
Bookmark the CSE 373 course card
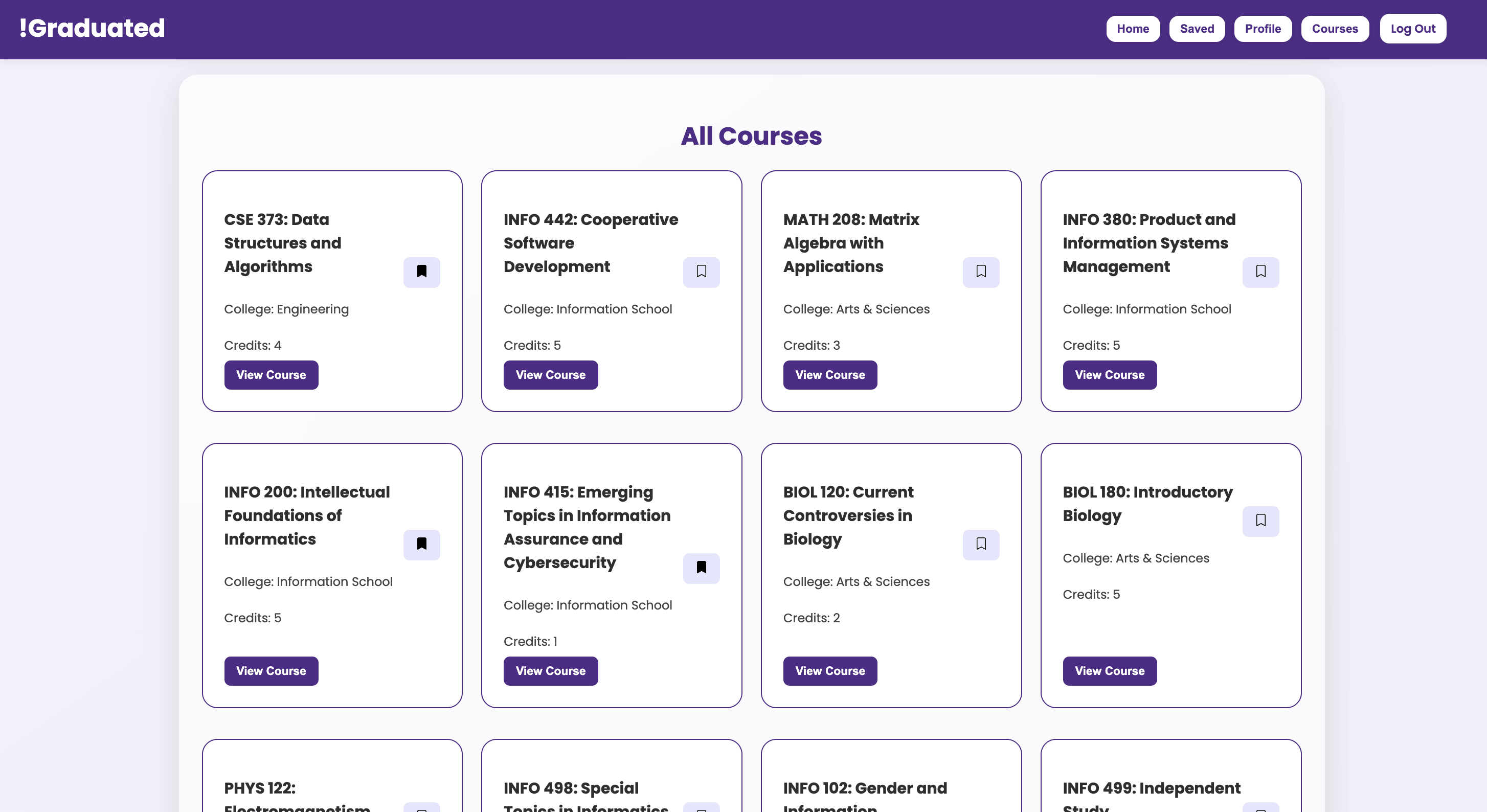click(x=421, y=272)
